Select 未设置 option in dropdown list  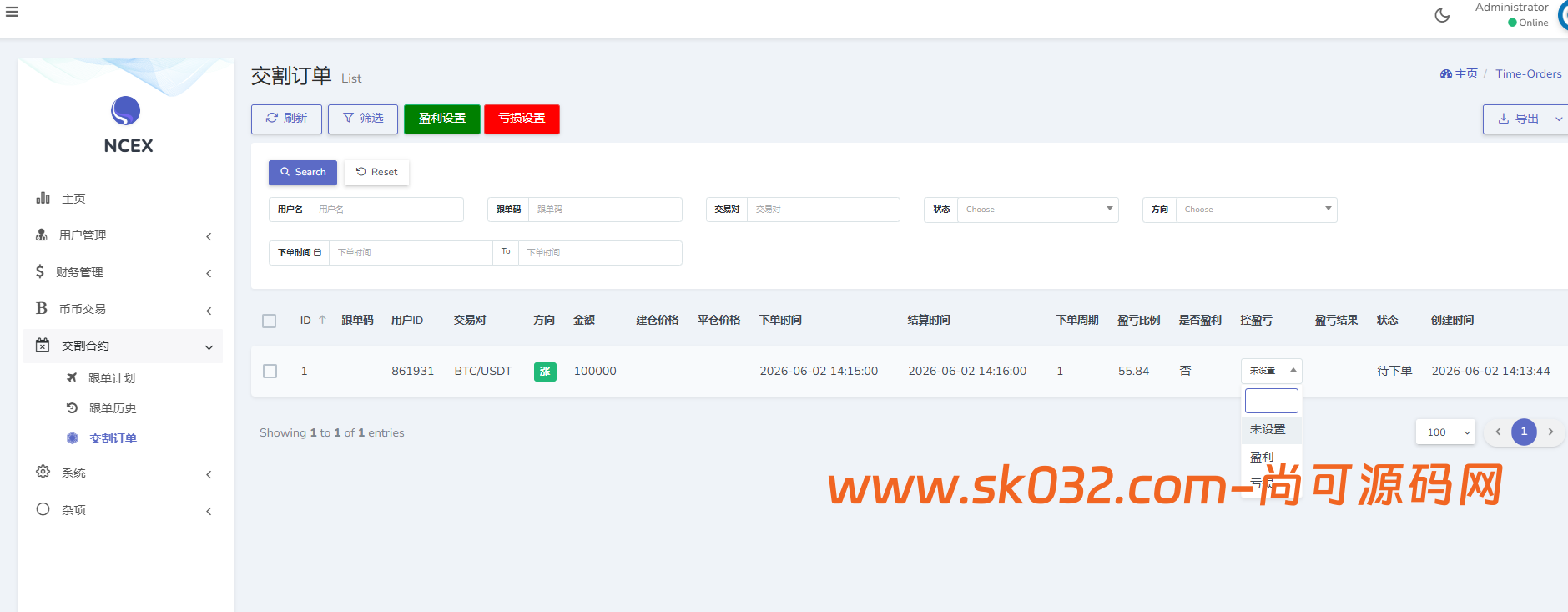coord(1272,429)
